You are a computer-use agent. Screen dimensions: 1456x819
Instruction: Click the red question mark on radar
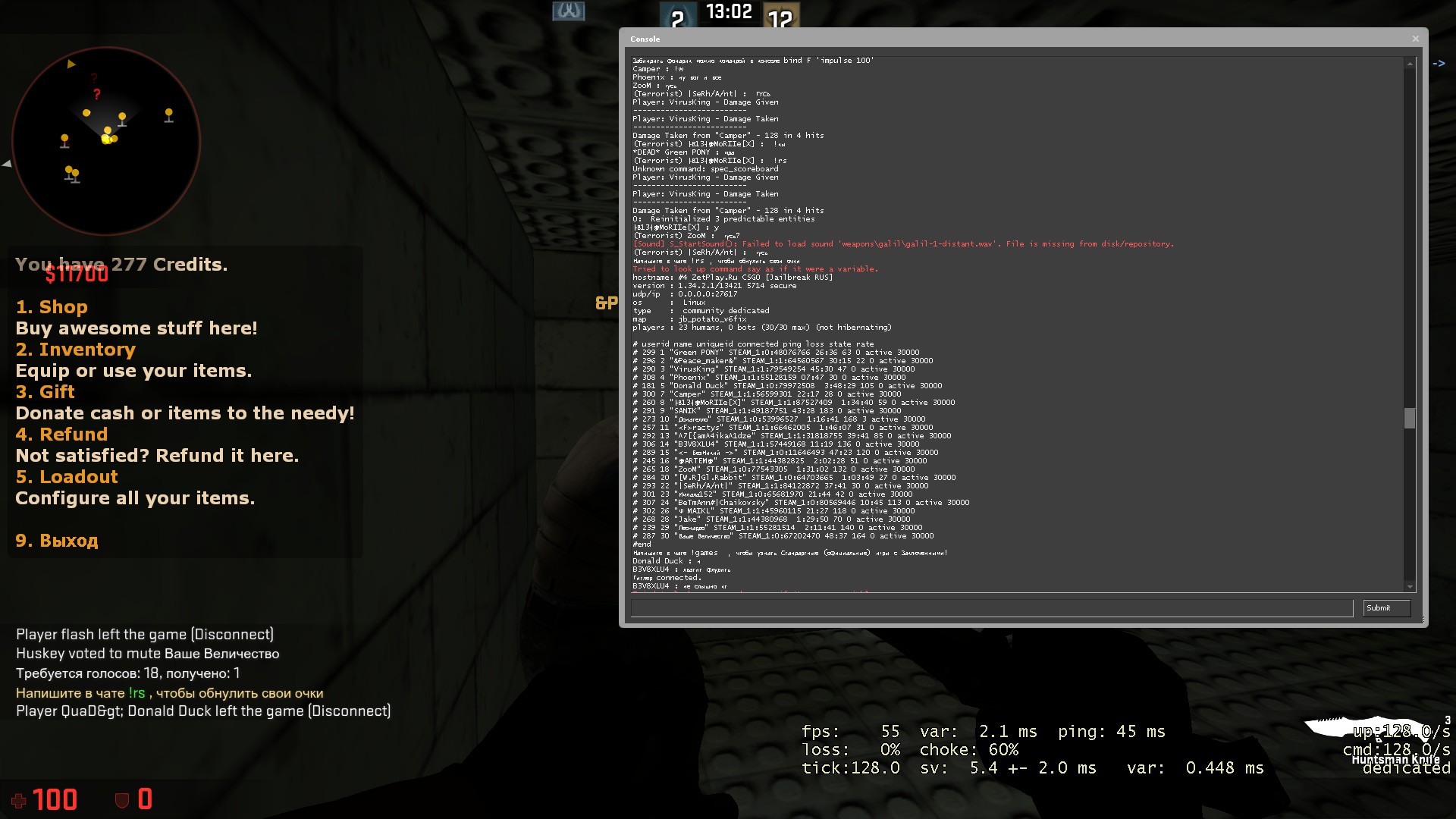(96, 95)
